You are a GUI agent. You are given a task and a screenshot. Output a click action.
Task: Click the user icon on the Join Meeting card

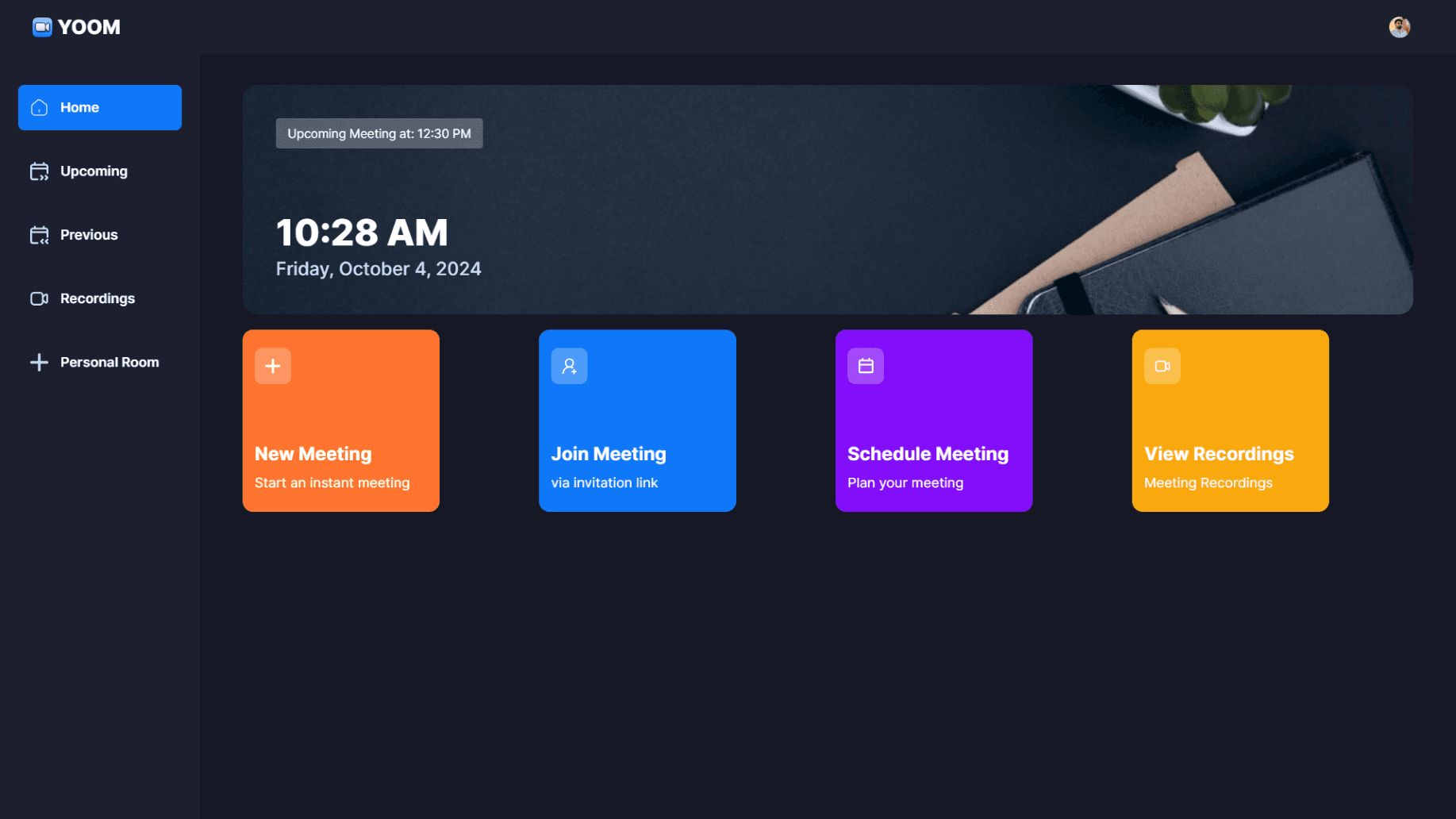(569, 366)
